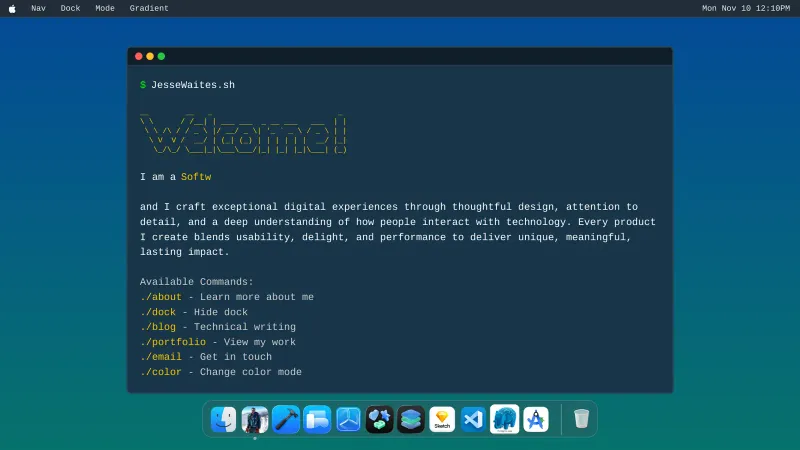The image size is (800, 450).
Task: Open Android Studio compass icon in dock
Action: [x=536, y=419]
